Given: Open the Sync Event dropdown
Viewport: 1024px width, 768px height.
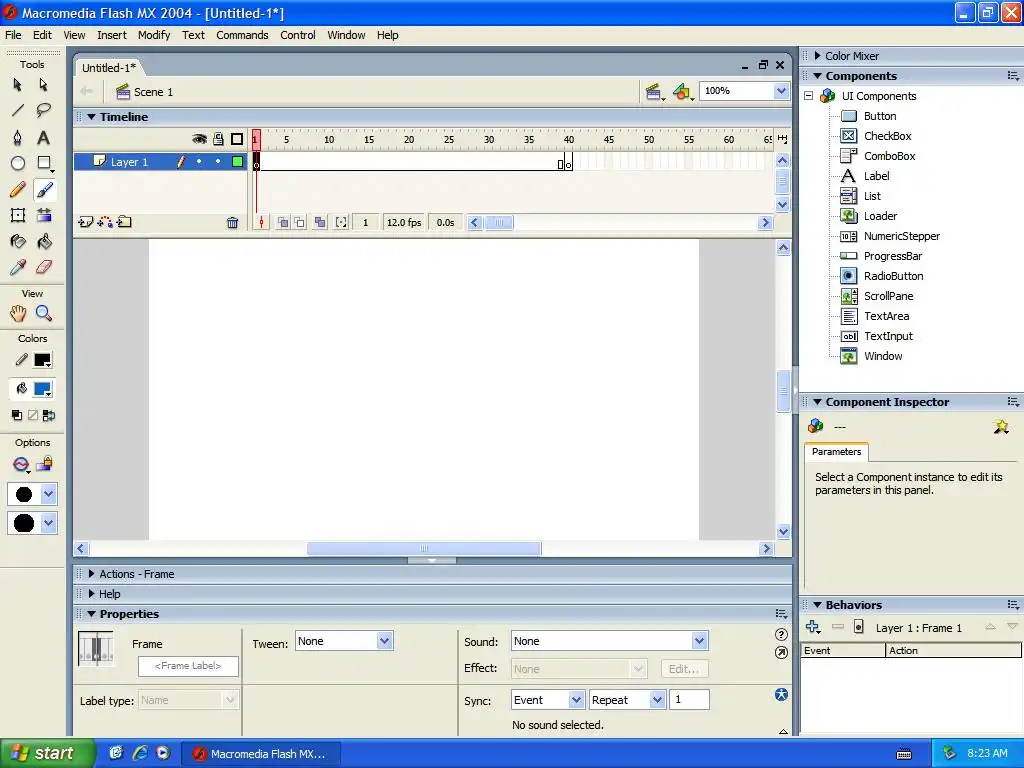Looking at the screenshot, I should click(x=576, y=700).
